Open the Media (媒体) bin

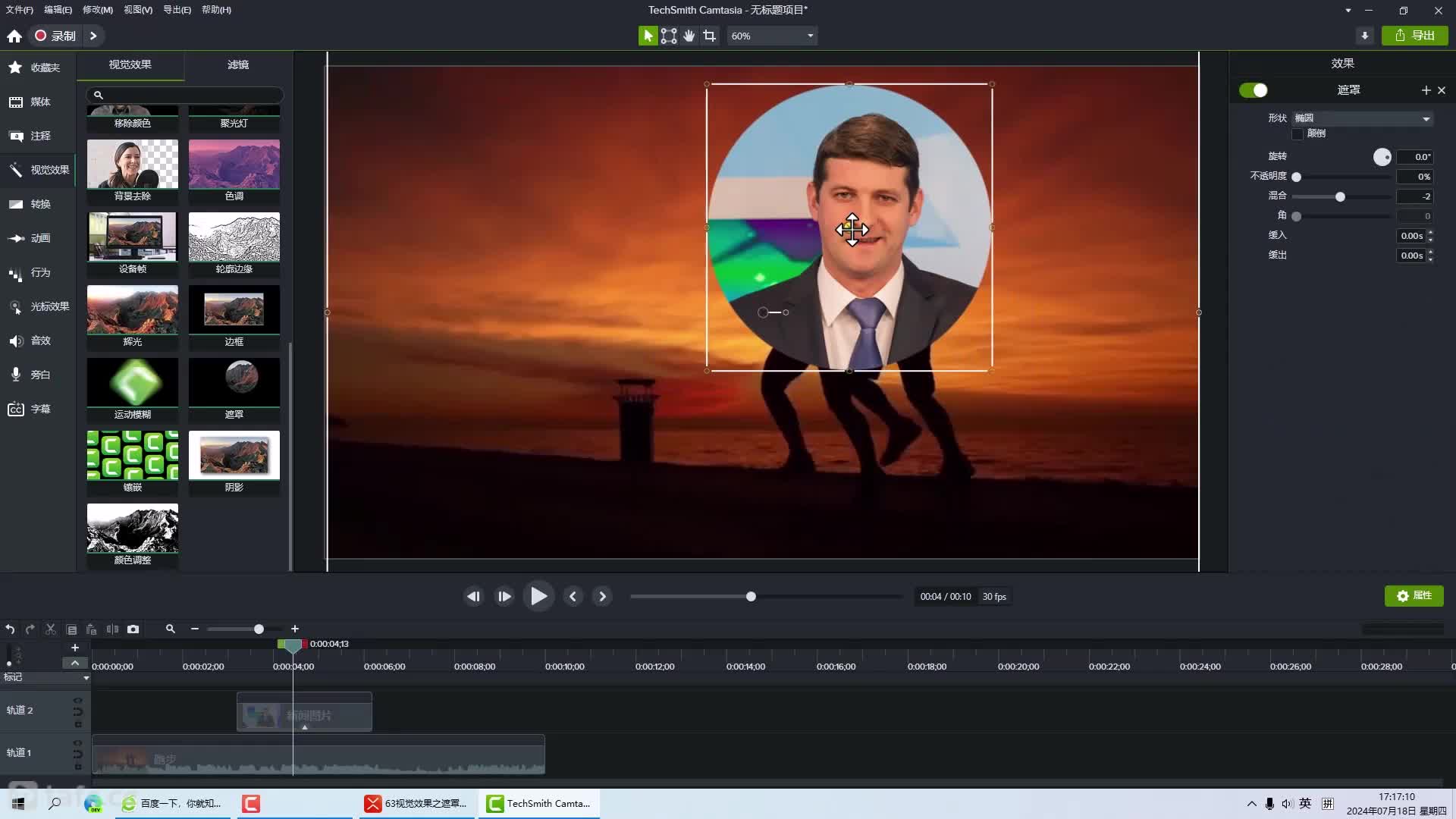pos(36,102)
